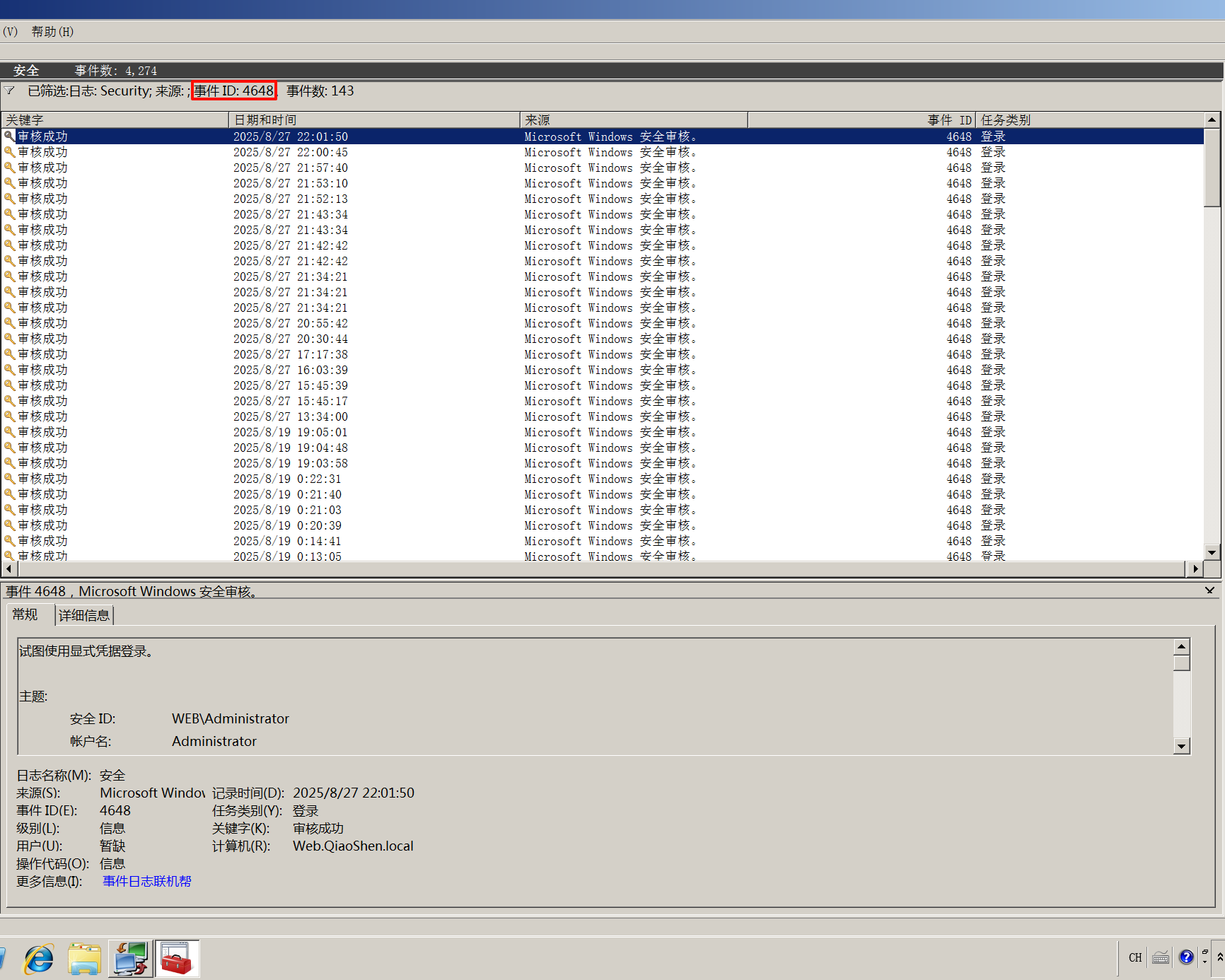The width and height of the screenshot is (1225, 980).
Task: Click down arrow of description text scrollbar
Action: [x=1181, y=746]
